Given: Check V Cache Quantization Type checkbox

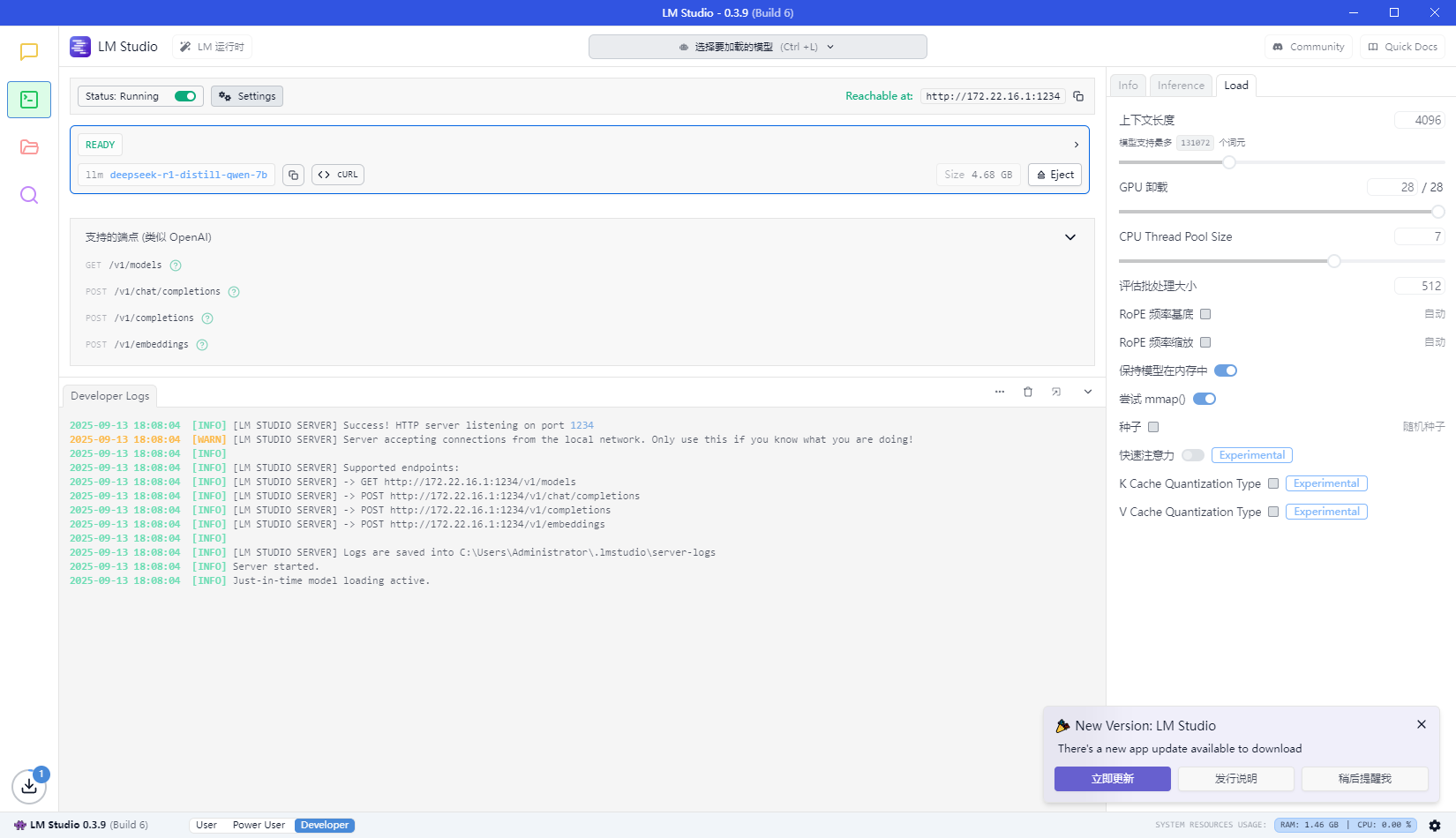Looking at the screenshot, I should [1273, 512].
